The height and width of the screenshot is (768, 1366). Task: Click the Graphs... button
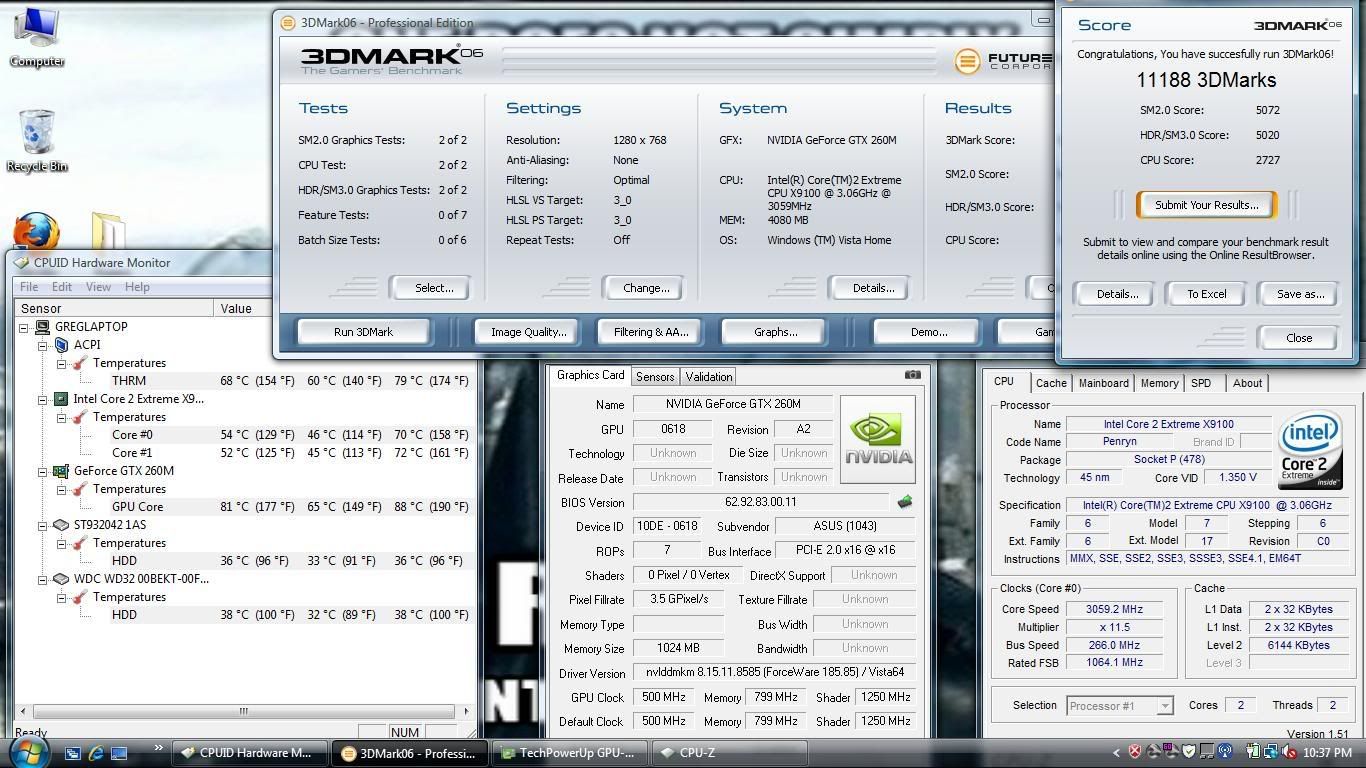click(x=776, y=332)
